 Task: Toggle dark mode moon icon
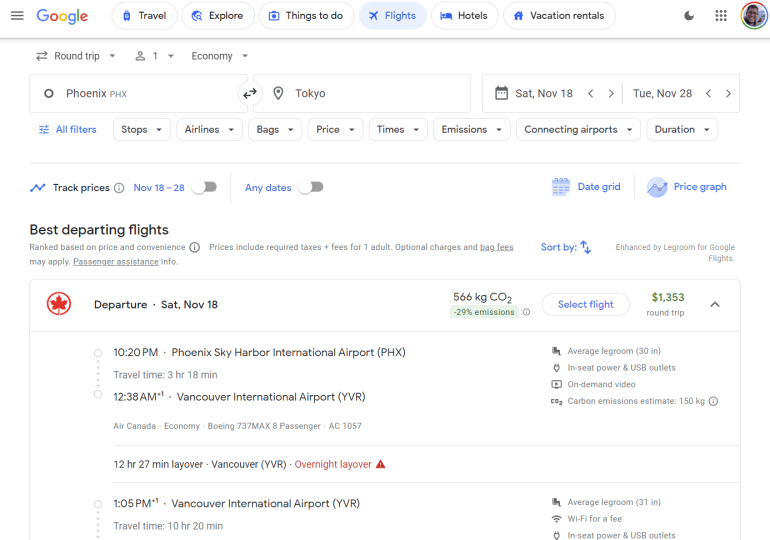[x=689, y=16]
